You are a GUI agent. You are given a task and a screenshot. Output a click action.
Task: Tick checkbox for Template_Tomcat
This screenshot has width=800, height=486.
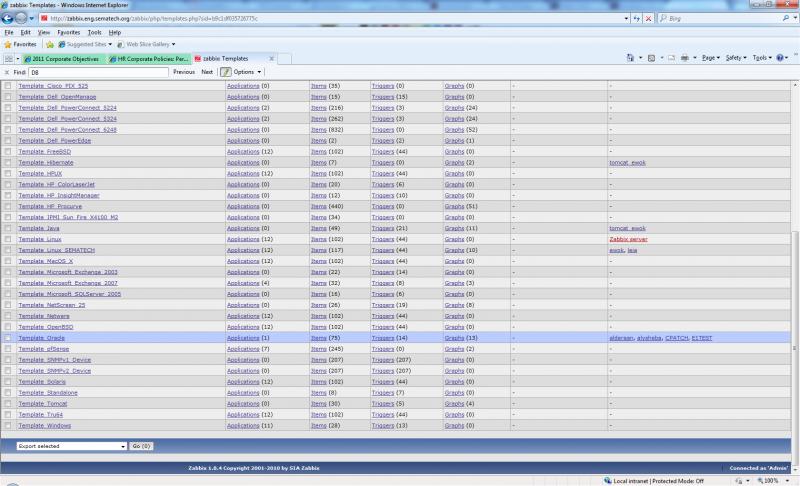pos(8,403)
